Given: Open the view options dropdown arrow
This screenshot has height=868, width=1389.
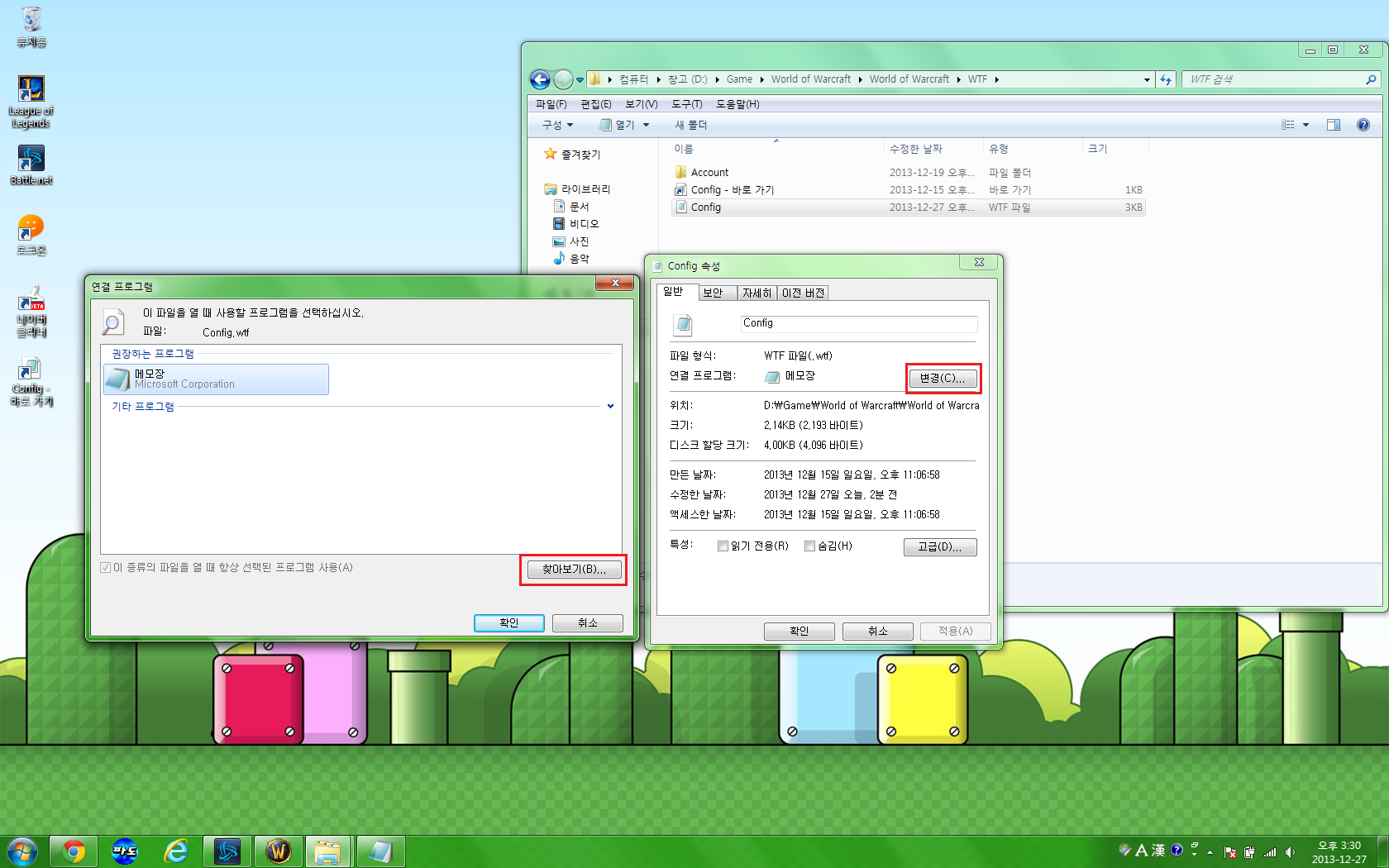Looking at the screenshot, I should [x=1306, y=125].
